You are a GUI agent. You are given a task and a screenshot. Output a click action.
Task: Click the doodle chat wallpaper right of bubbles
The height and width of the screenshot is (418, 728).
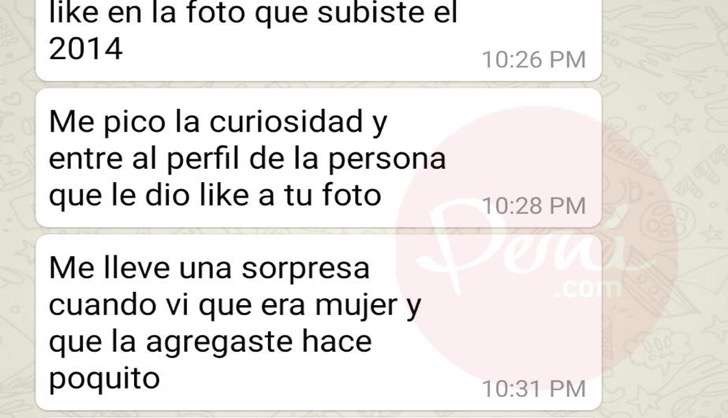click(x=665, y=209)
